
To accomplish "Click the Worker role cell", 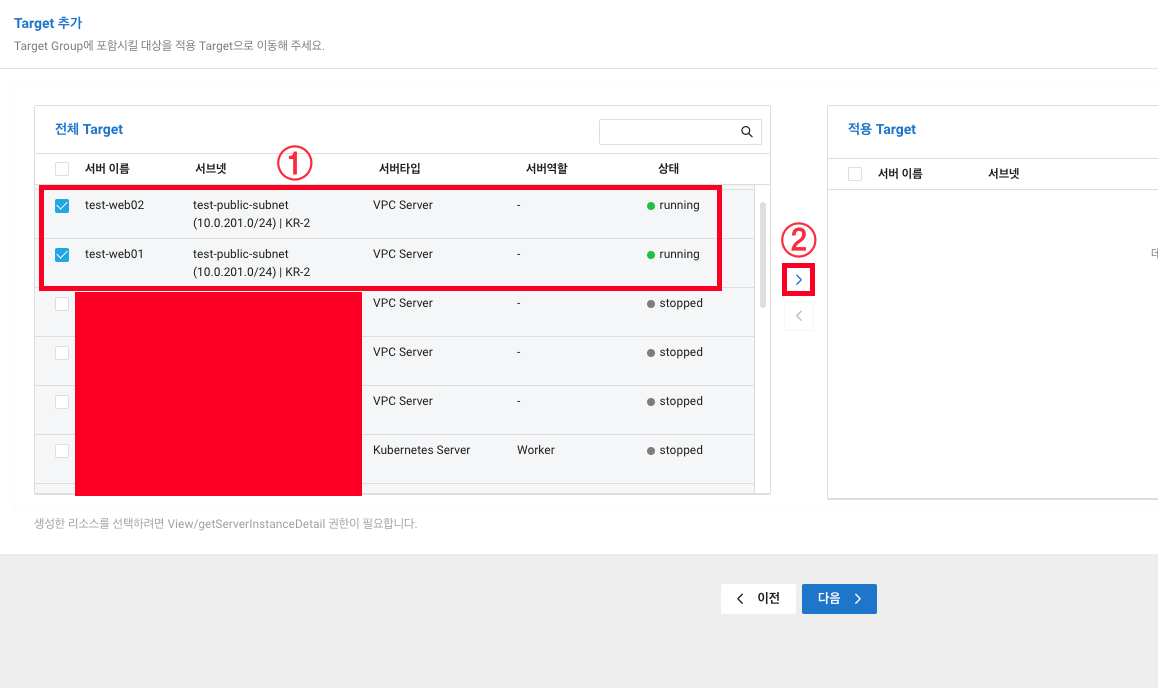I will point(535,450).
